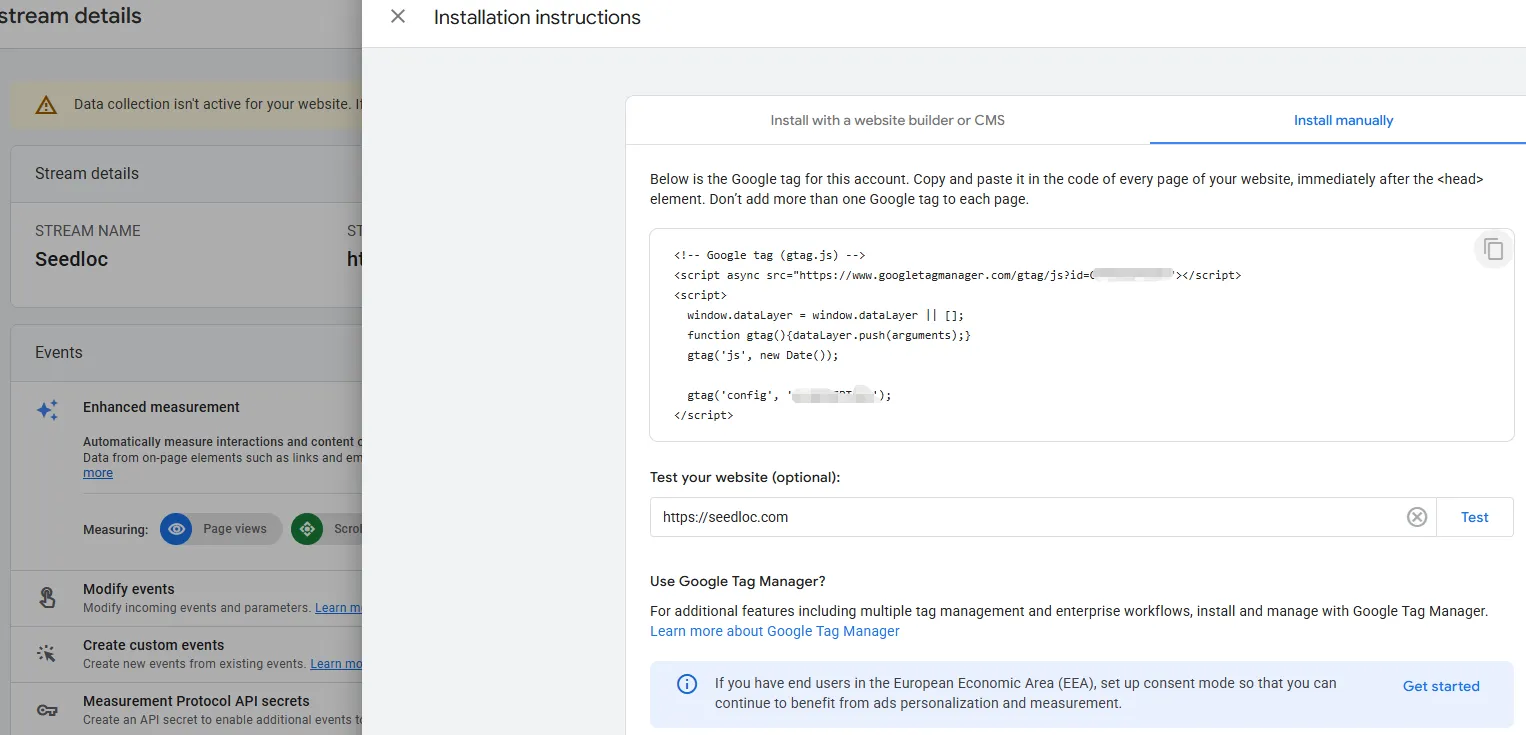Click the info icon in EEA notice
Image resolution: width=1526 pixels, height=735 pixels.
click(x=687, y=684)
